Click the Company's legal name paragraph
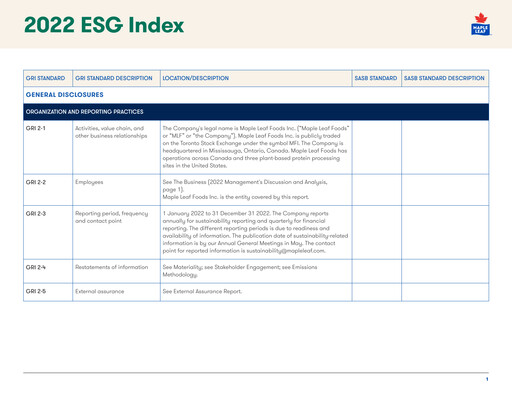 [x=256, y=147]
